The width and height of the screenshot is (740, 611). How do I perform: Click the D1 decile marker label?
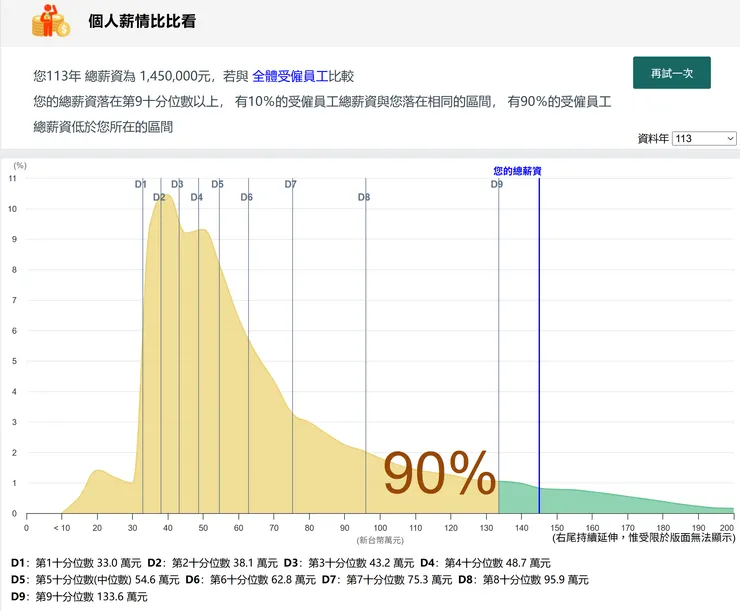tap(140, 184)
